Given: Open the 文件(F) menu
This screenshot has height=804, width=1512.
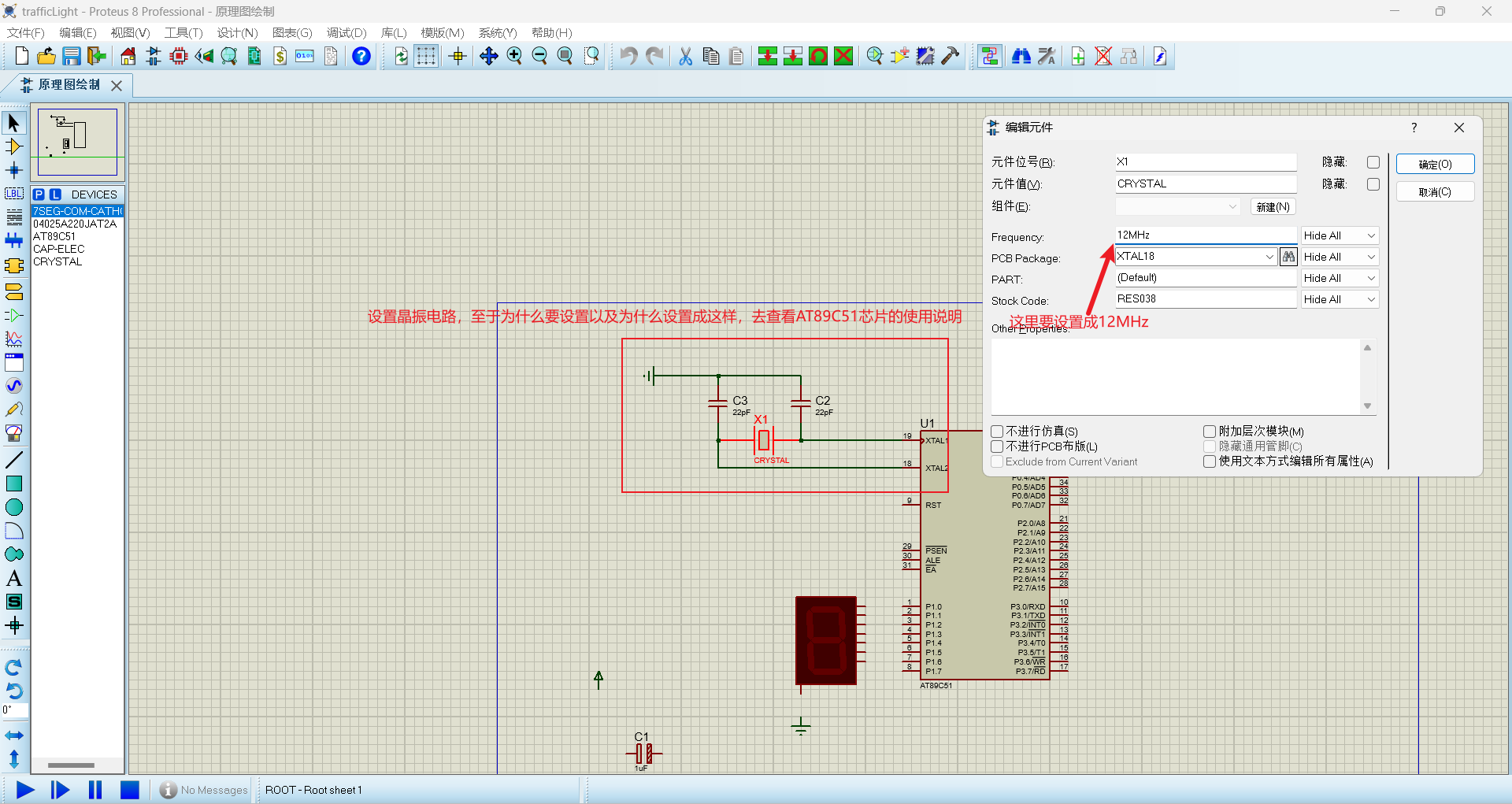Looking at the screenshot, I should [x=26, y=32].
